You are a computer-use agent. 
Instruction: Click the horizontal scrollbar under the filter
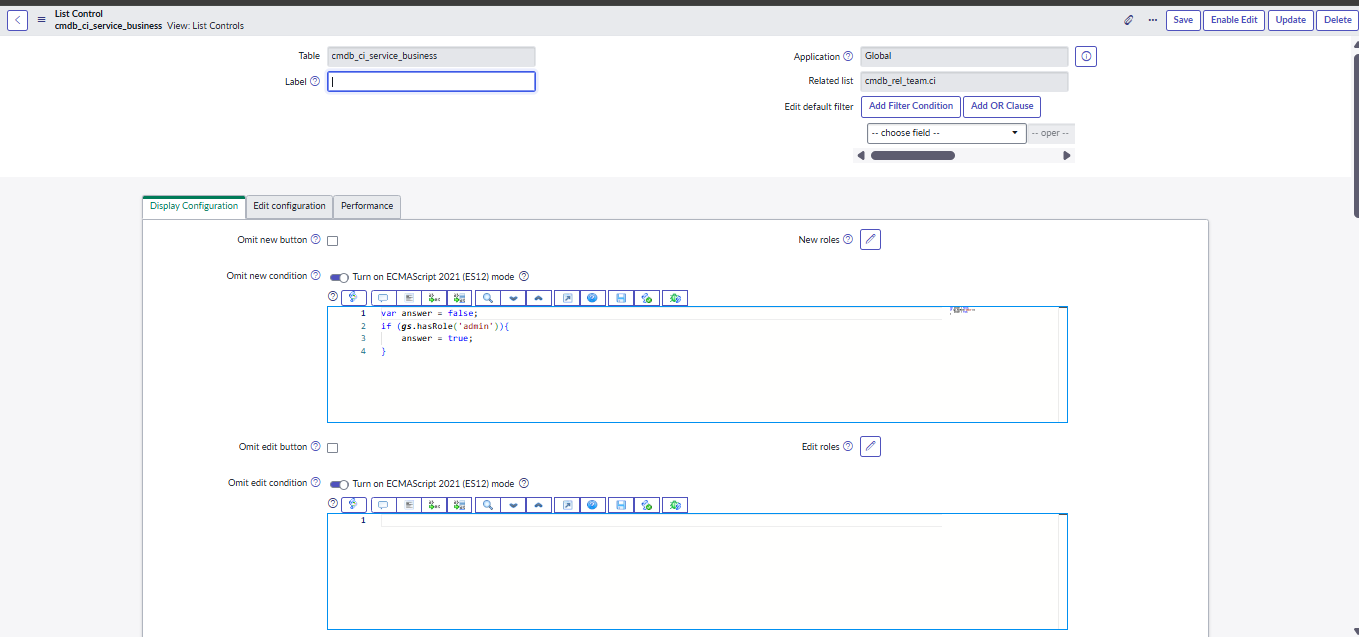[x=912, y=156]
